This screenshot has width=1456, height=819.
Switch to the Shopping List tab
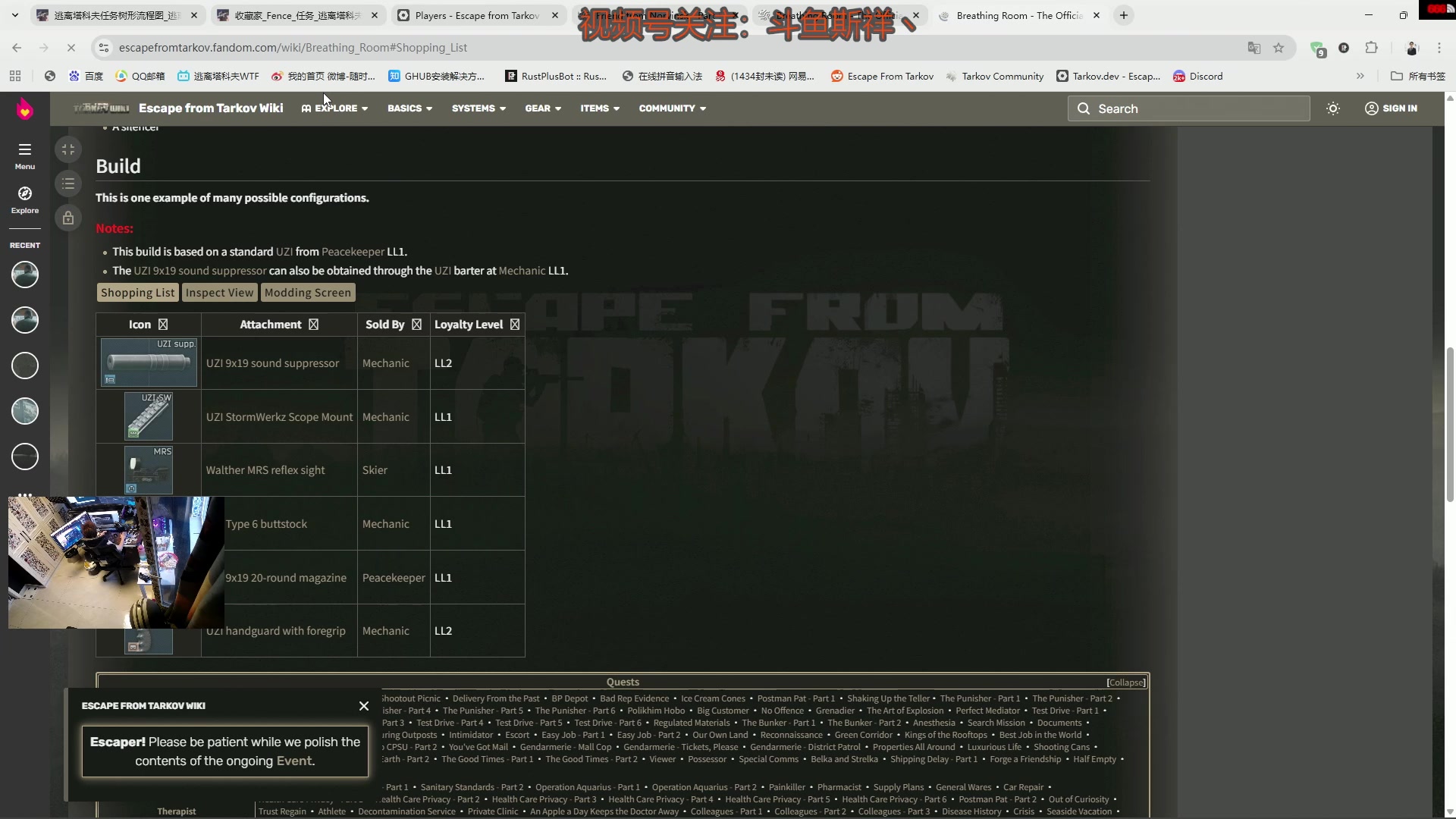137,293
